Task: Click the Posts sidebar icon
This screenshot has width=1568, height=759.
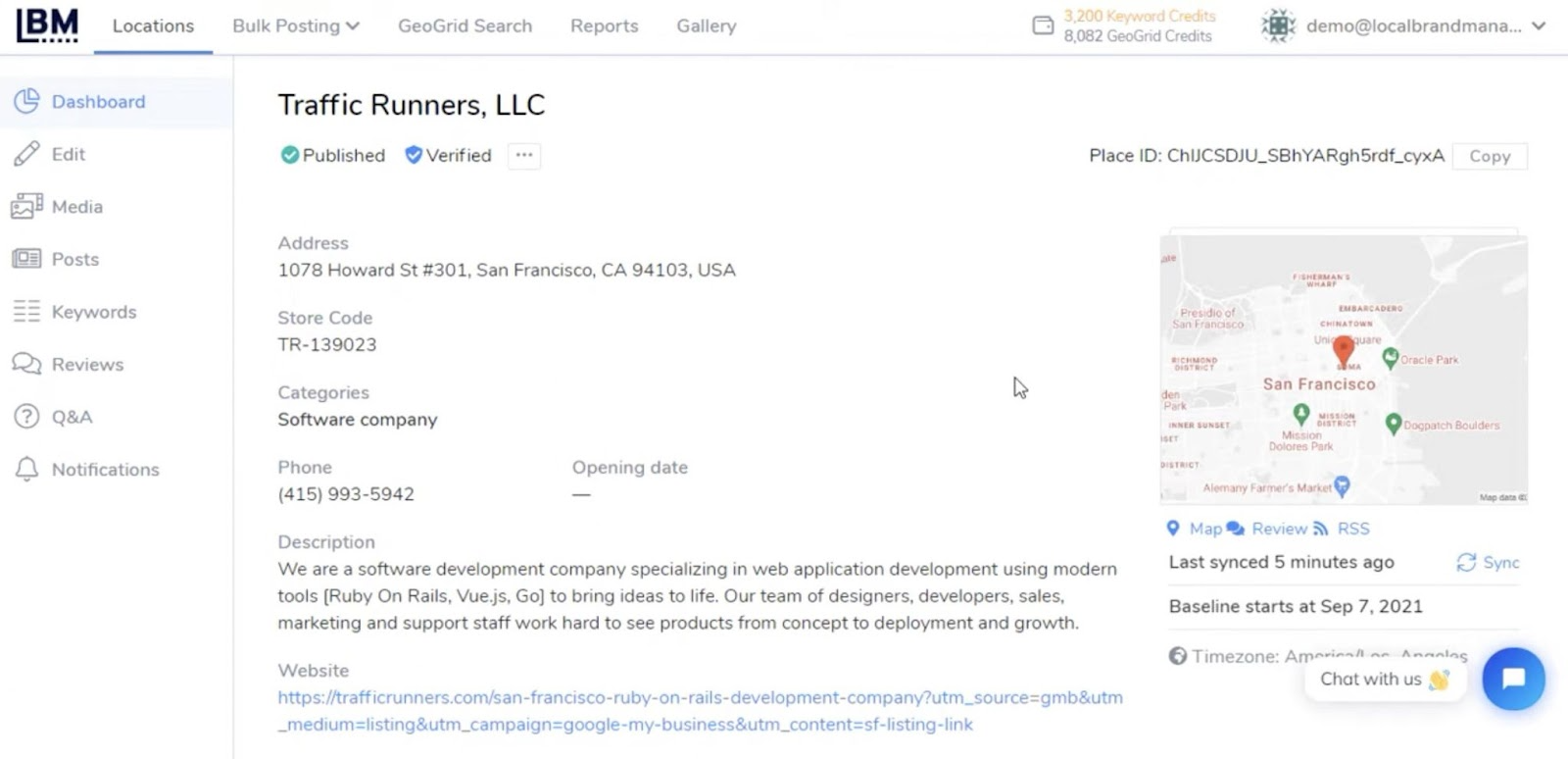Action: 26,259
